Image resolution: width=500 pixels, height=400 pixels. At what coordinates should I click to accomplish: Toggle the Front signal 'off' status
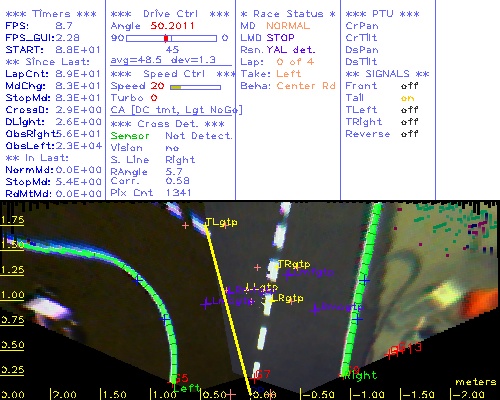[409, 86]
